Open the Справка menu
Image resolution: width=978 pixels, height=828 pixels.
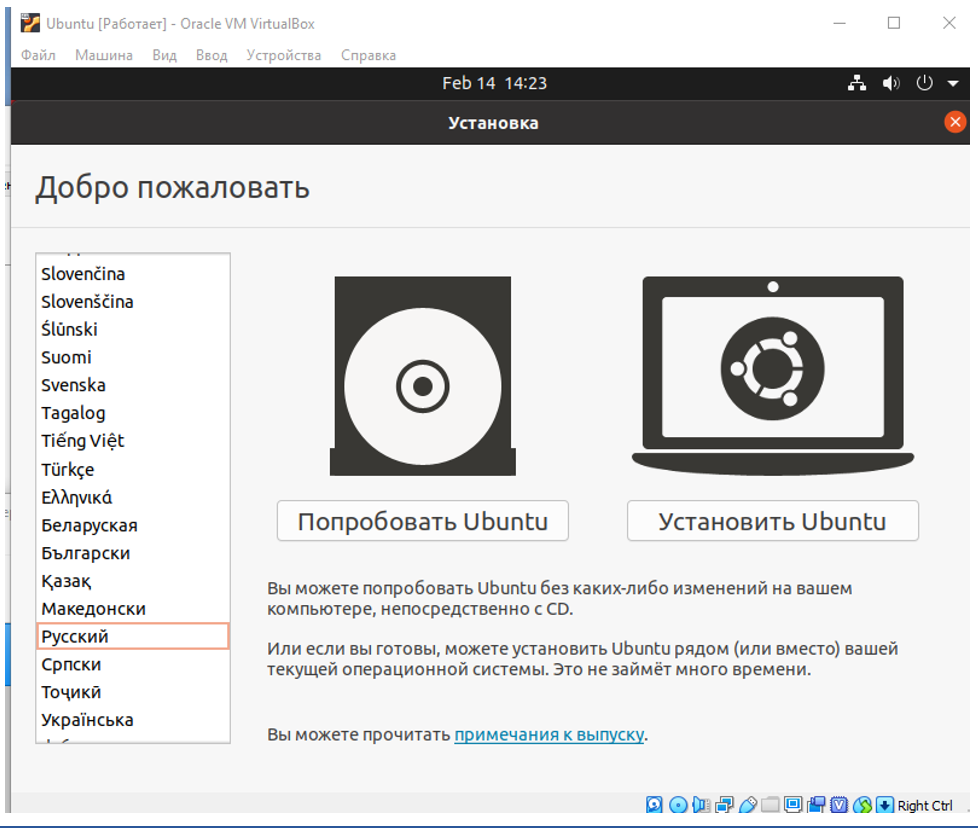click(368, 55)
